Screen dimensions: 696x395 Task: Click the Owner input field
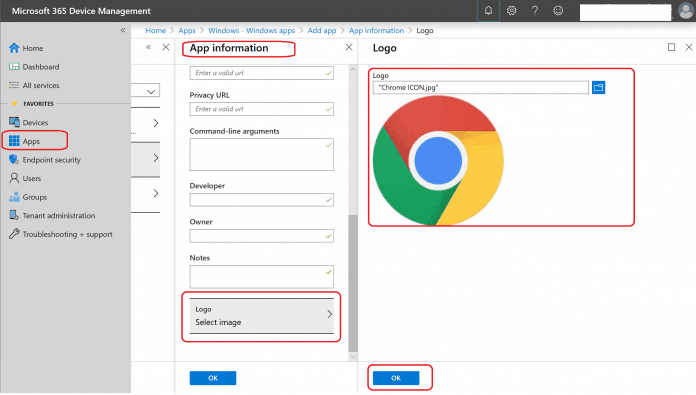coord(261,236)
